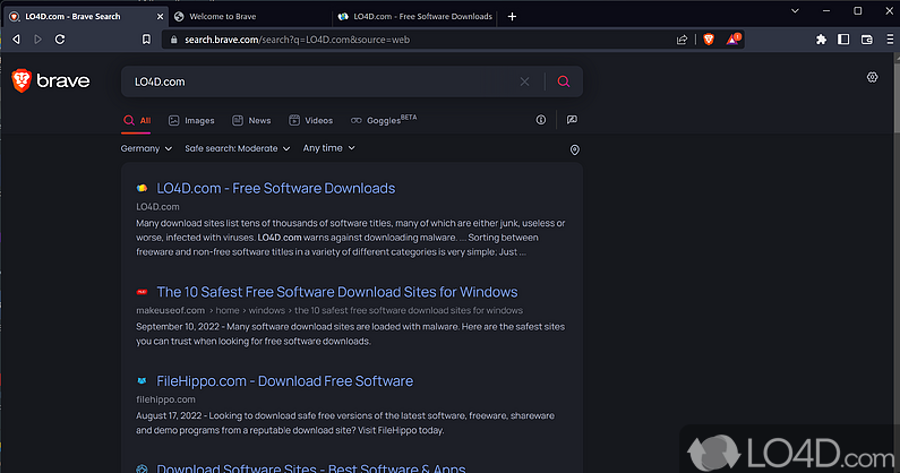Screen dimensions: 900x473
Task: Click the info circle icon near Goggles
Action: click(541, 119)
